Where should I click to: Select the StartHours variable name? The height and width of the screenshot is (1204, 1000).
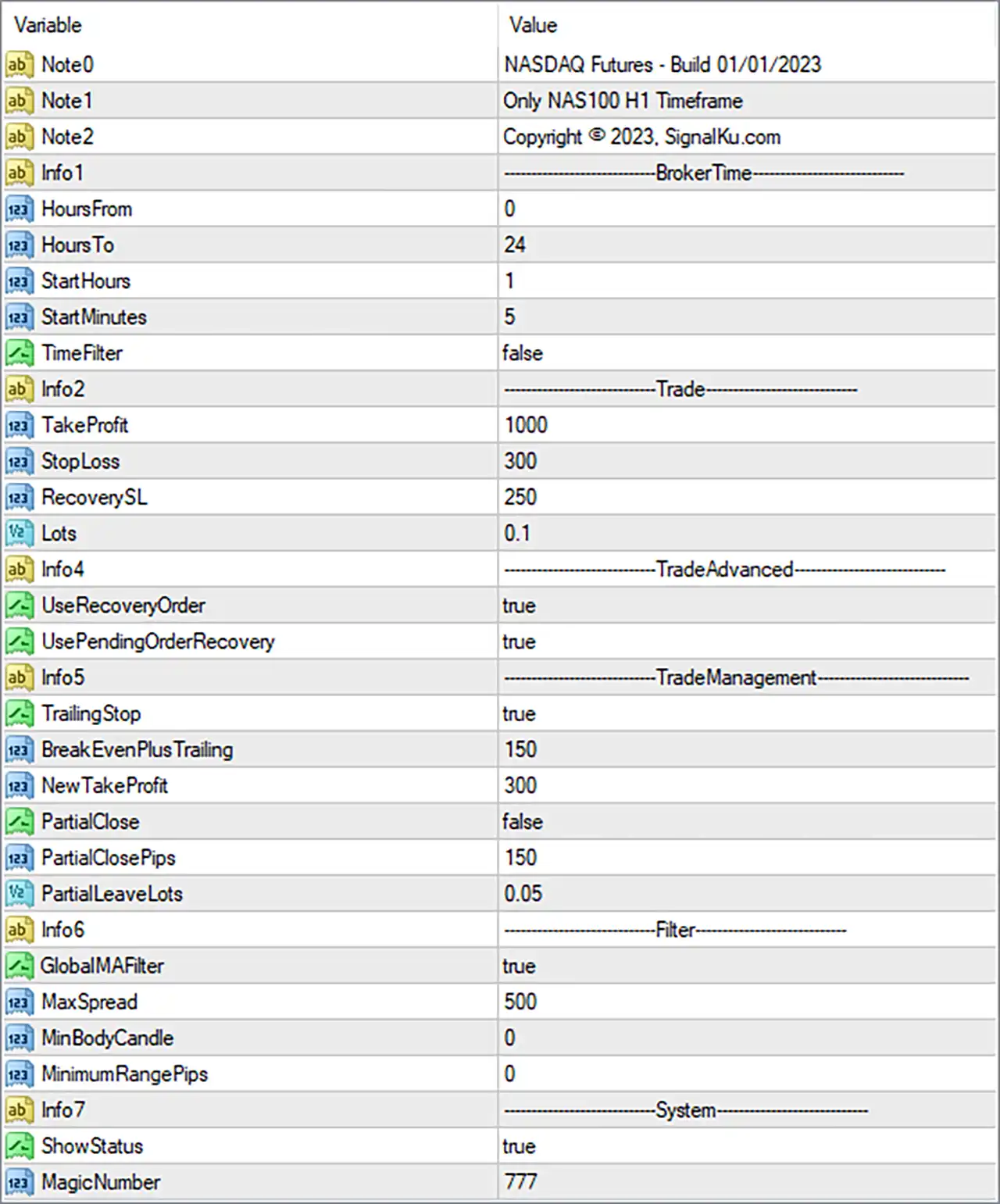click(x=86, y=281)
